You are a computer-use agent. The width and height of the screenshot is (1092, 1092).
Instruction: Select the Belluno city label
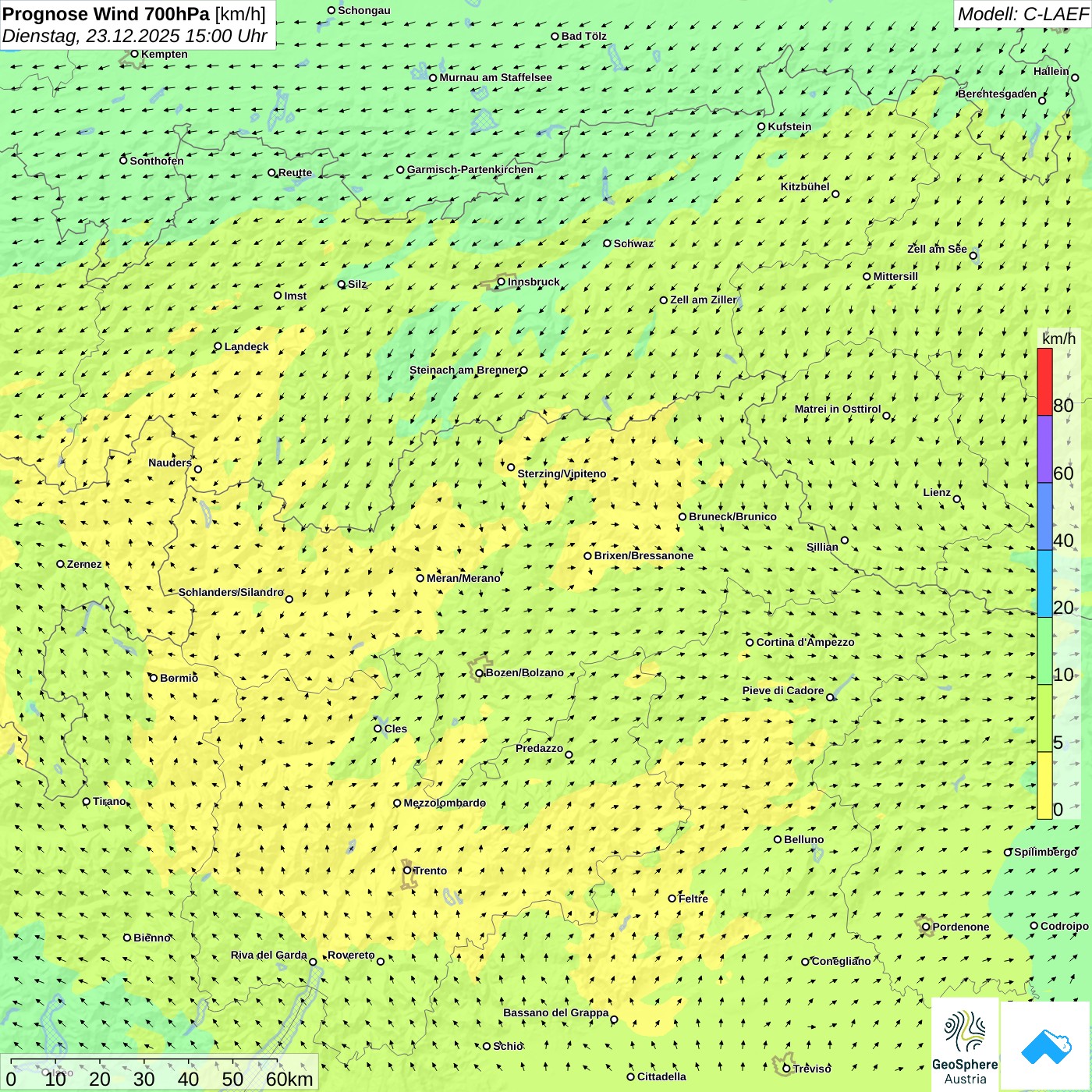point(803,839)
